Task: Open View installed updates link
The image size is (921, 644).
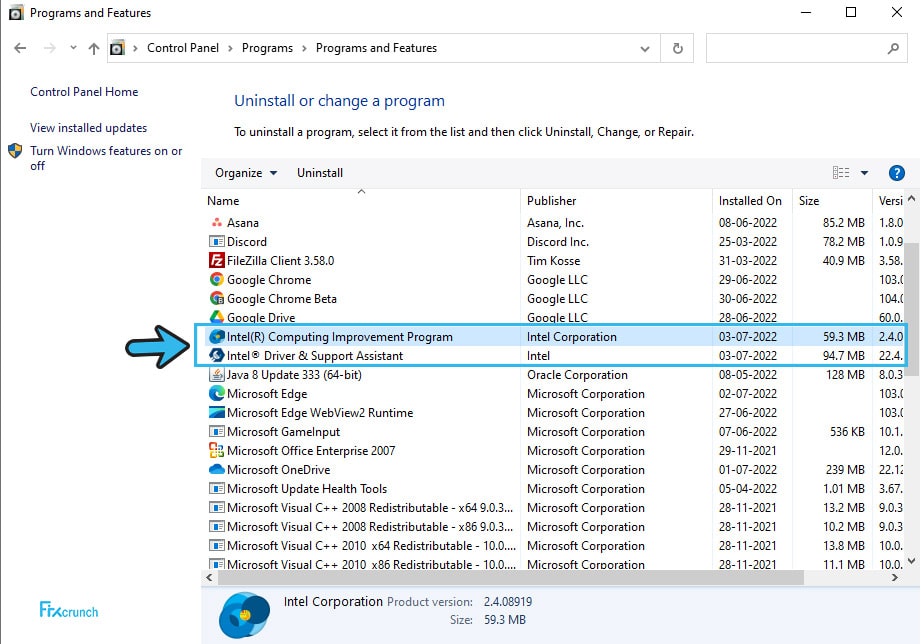Action: point(88,128)
